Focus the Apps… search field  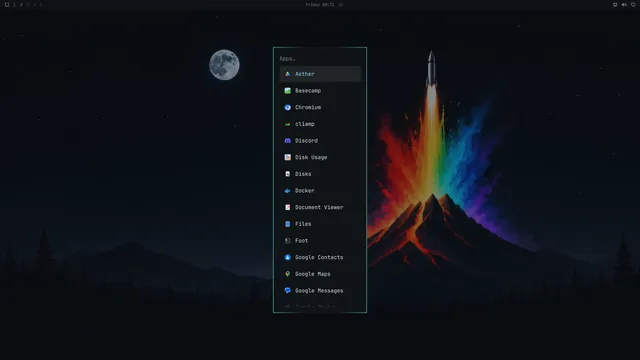(320, 59)
